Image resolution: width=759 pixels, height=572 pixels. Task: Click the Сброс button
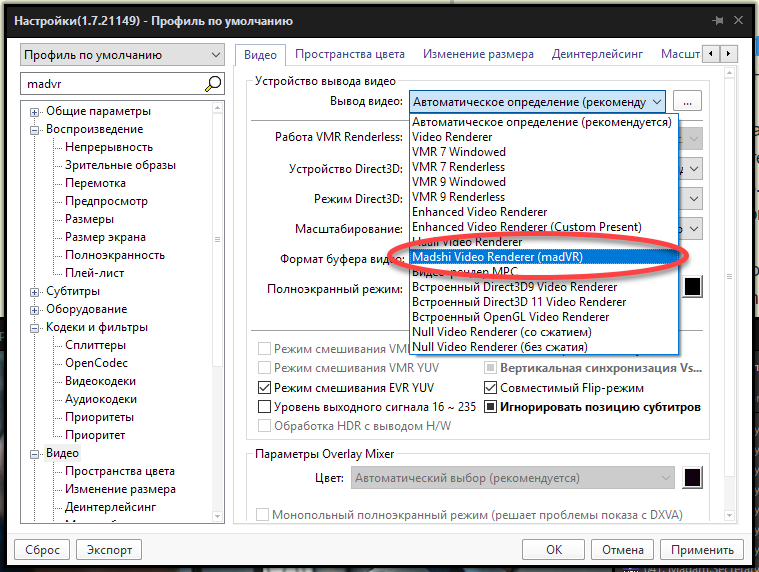(43, 549)
